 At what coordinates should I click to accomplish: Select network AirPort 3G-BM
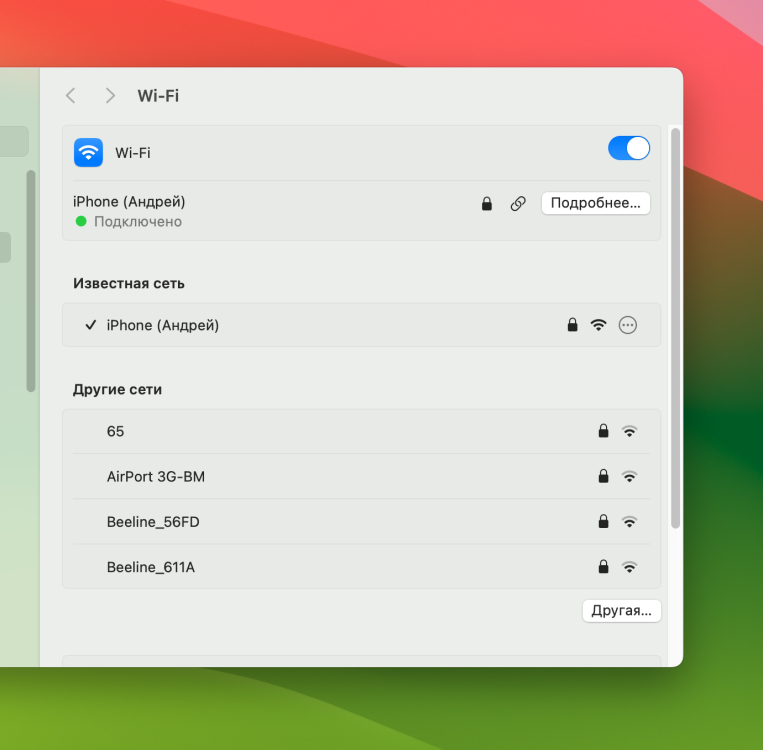(361, 476)
